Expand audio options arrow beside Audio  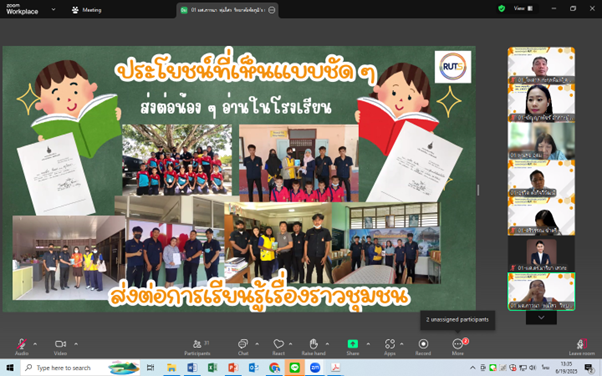[35, 344]
